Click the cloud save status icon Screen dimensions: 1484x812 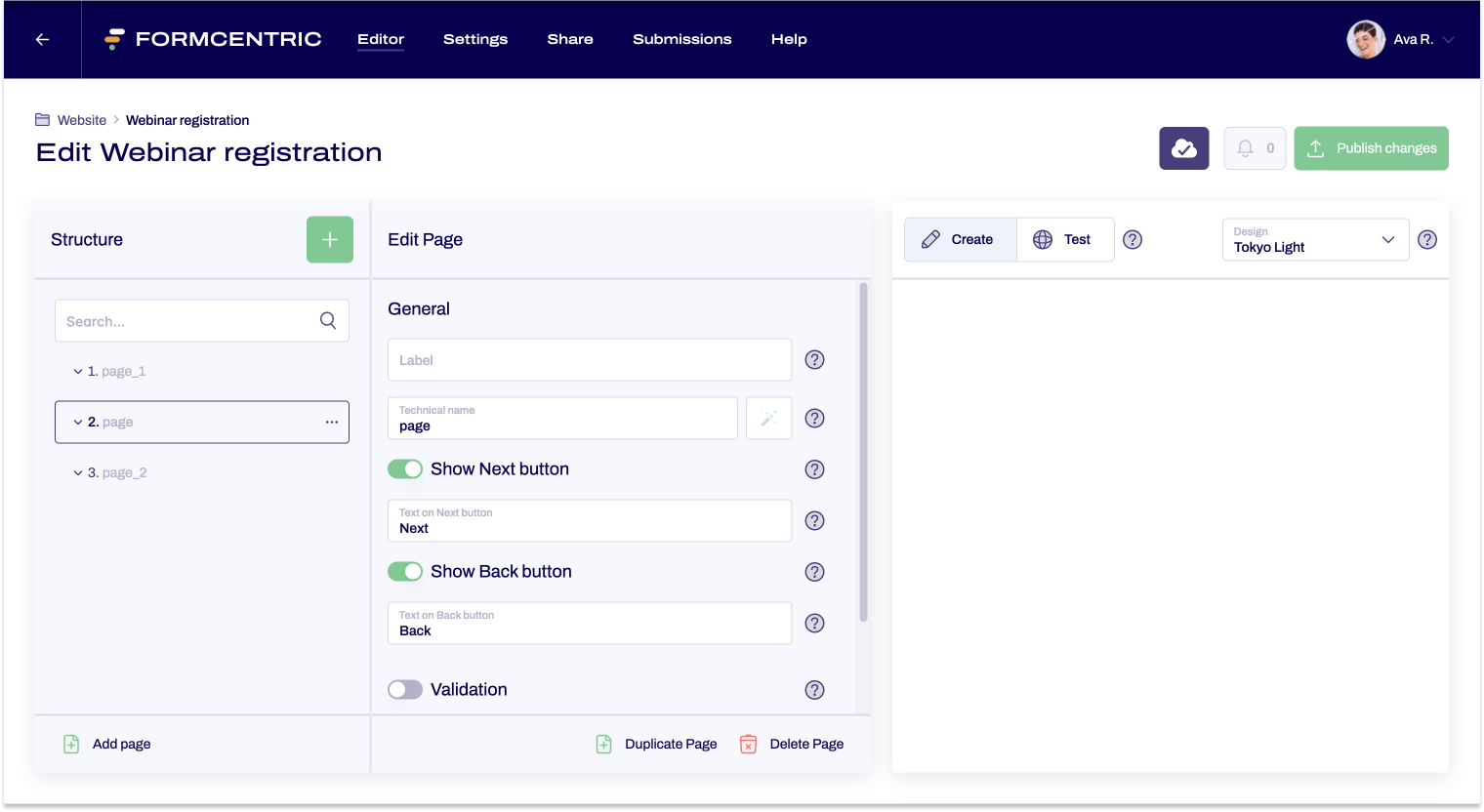click(1183, 148)
